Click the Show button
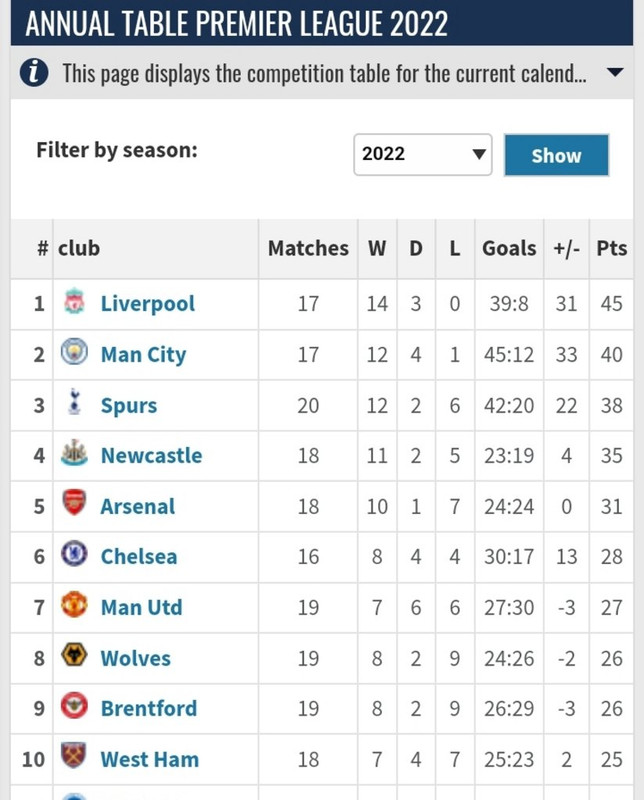 [556, 155]
